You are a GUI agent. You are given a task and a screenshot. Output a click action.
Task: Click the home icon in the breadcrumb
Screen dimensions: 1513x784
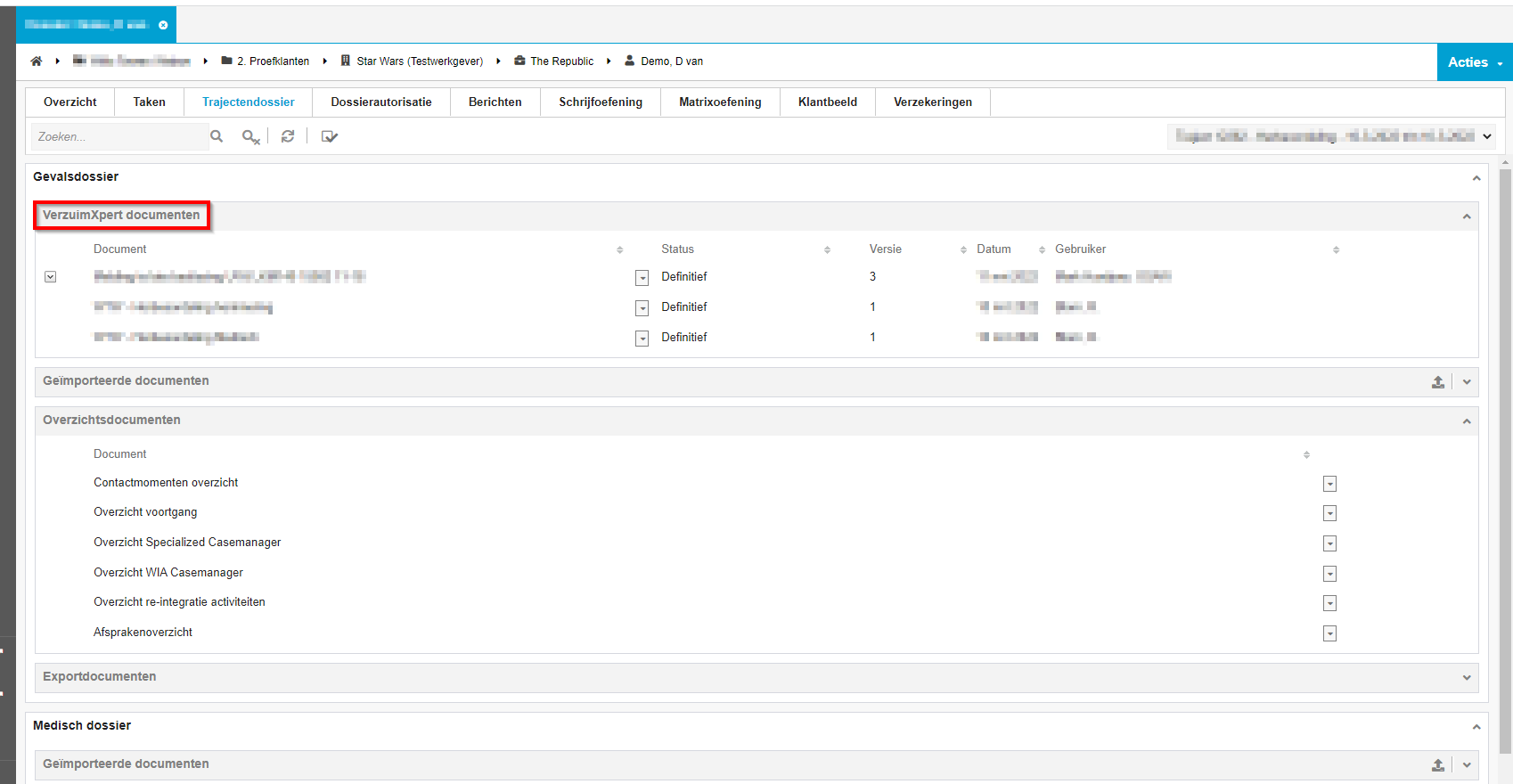point(37,61)
